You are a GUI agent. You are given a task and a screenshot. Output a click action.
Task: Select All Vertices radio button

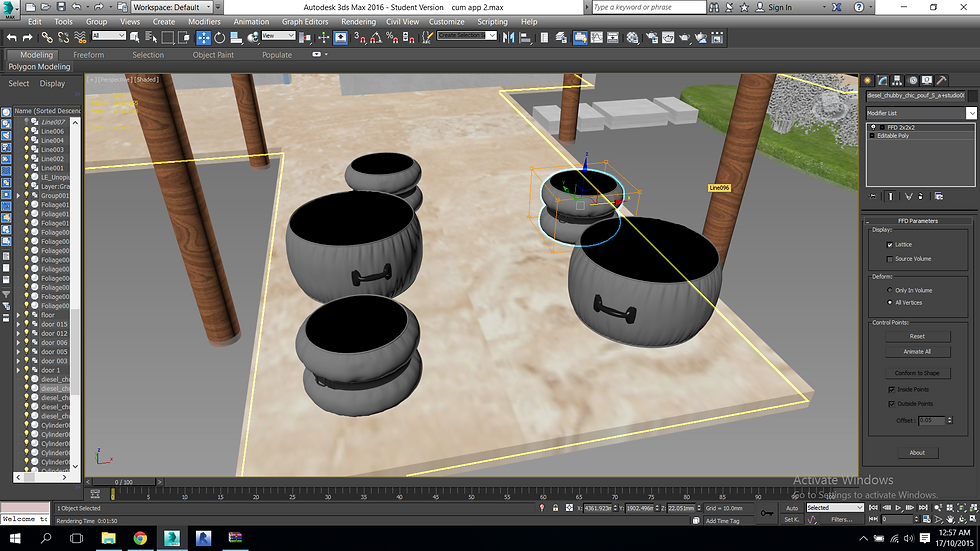[889, 302]
